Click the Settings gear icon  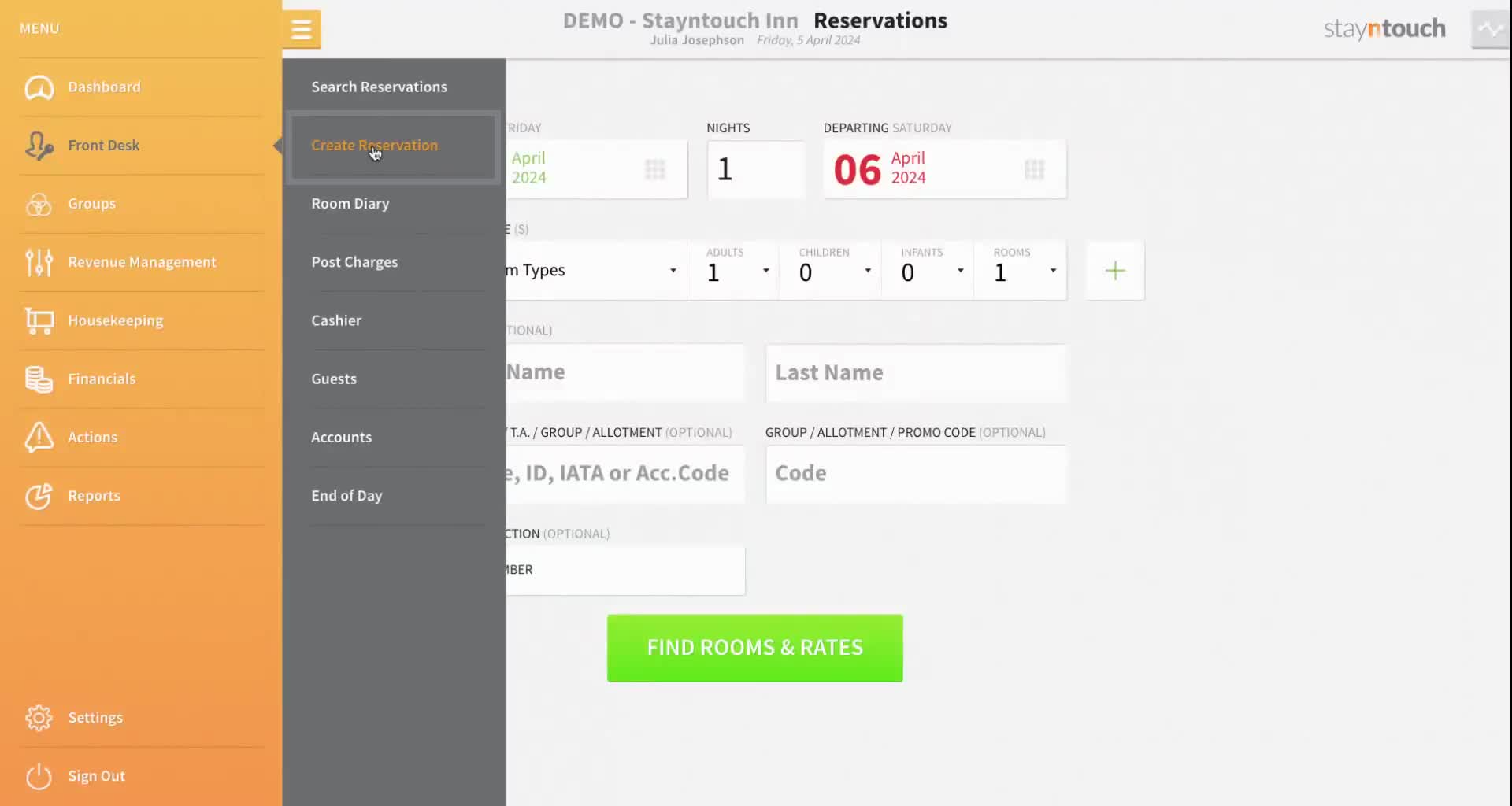(x=39, y=718)
